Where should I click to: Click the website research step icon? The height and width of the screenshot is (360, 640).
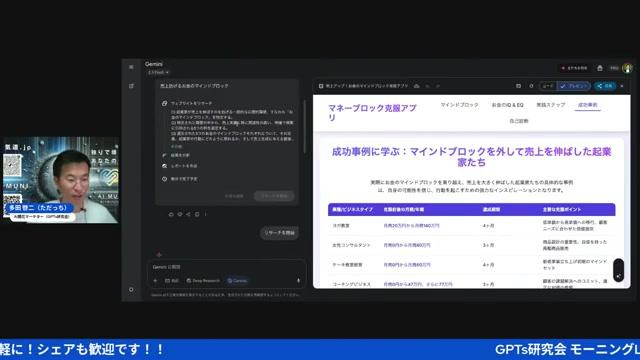[164, 103]
